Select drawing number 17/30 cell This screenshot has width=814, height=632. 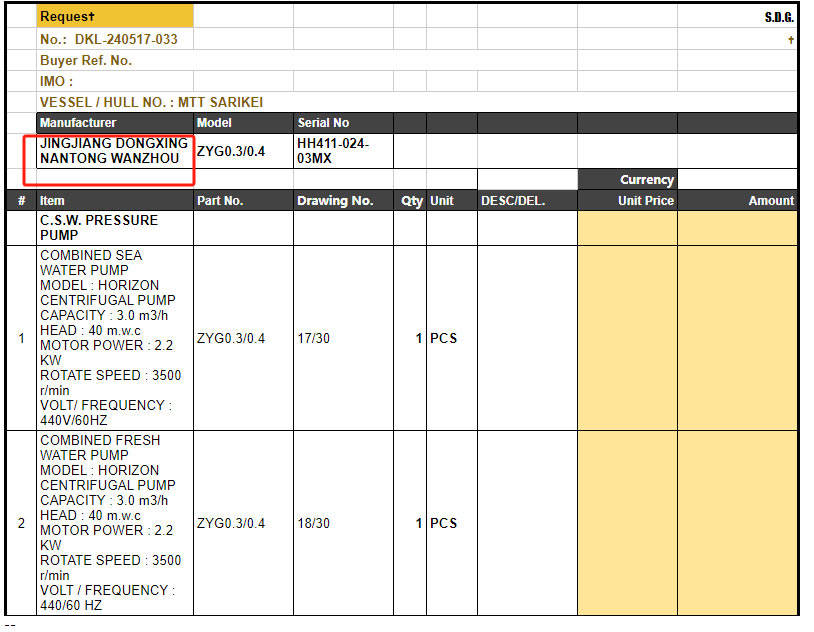(x=342, y=338)
